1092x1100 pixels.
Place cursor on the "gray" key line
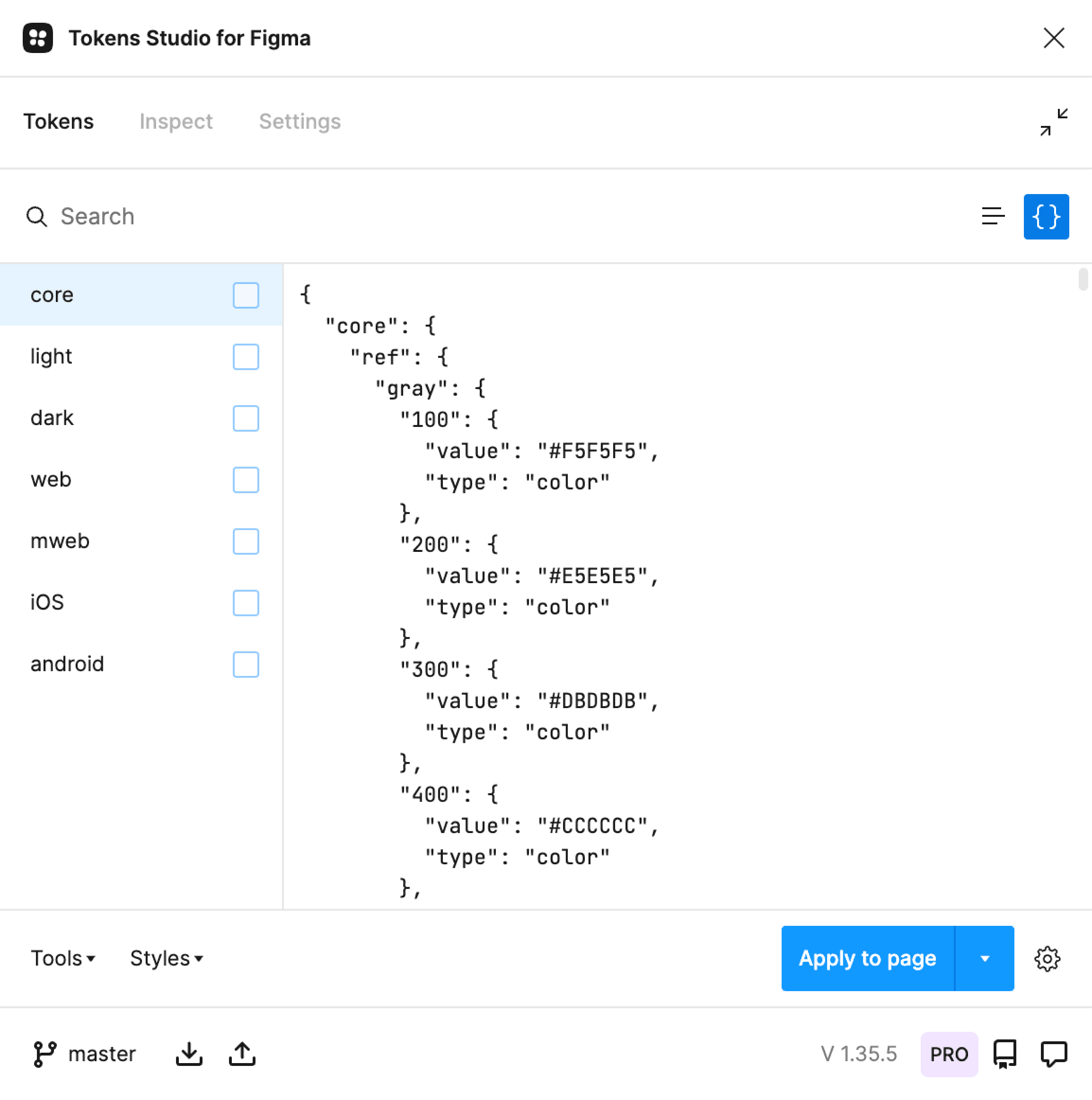430,389
